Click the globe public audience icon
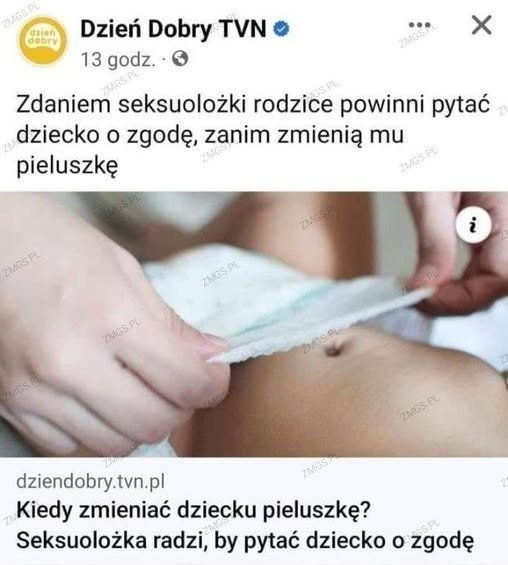Screen dimensions: 508x565 tap(180, 58)
